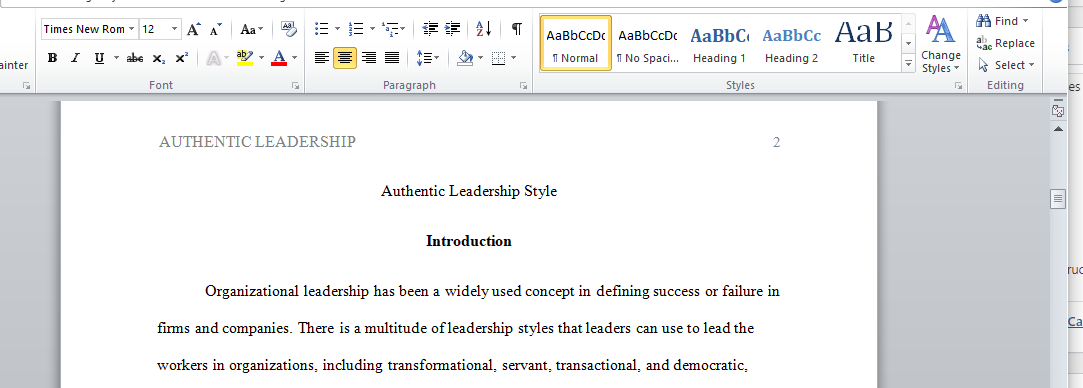Toggle Superscript formatting
Image resolution: width=1083 pixels, height=388 pixels.
(x=181, y=58)
